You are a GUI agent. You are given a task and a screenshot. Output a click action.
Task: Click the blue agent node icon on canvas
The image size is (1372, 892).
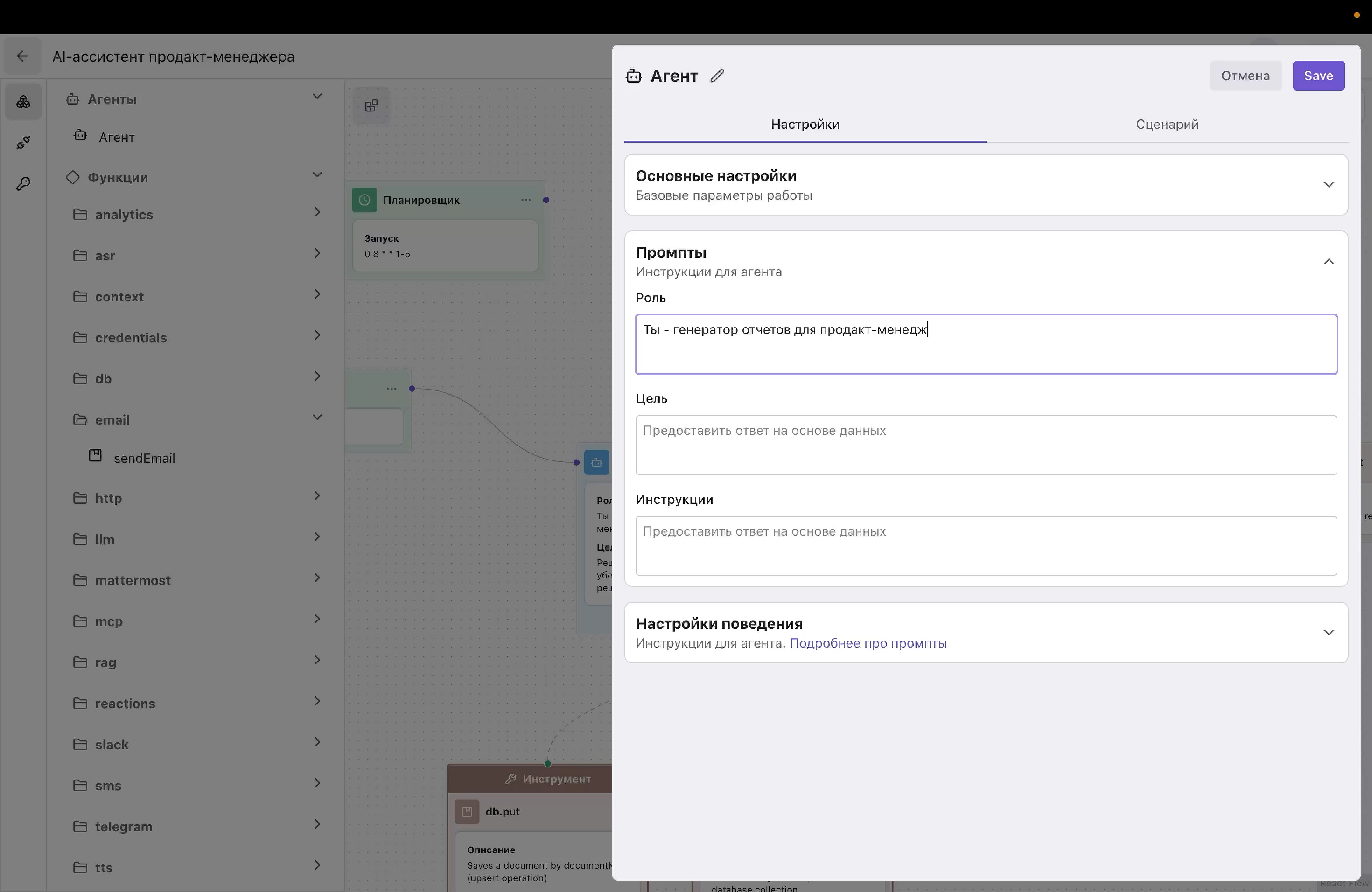(597, 462)
